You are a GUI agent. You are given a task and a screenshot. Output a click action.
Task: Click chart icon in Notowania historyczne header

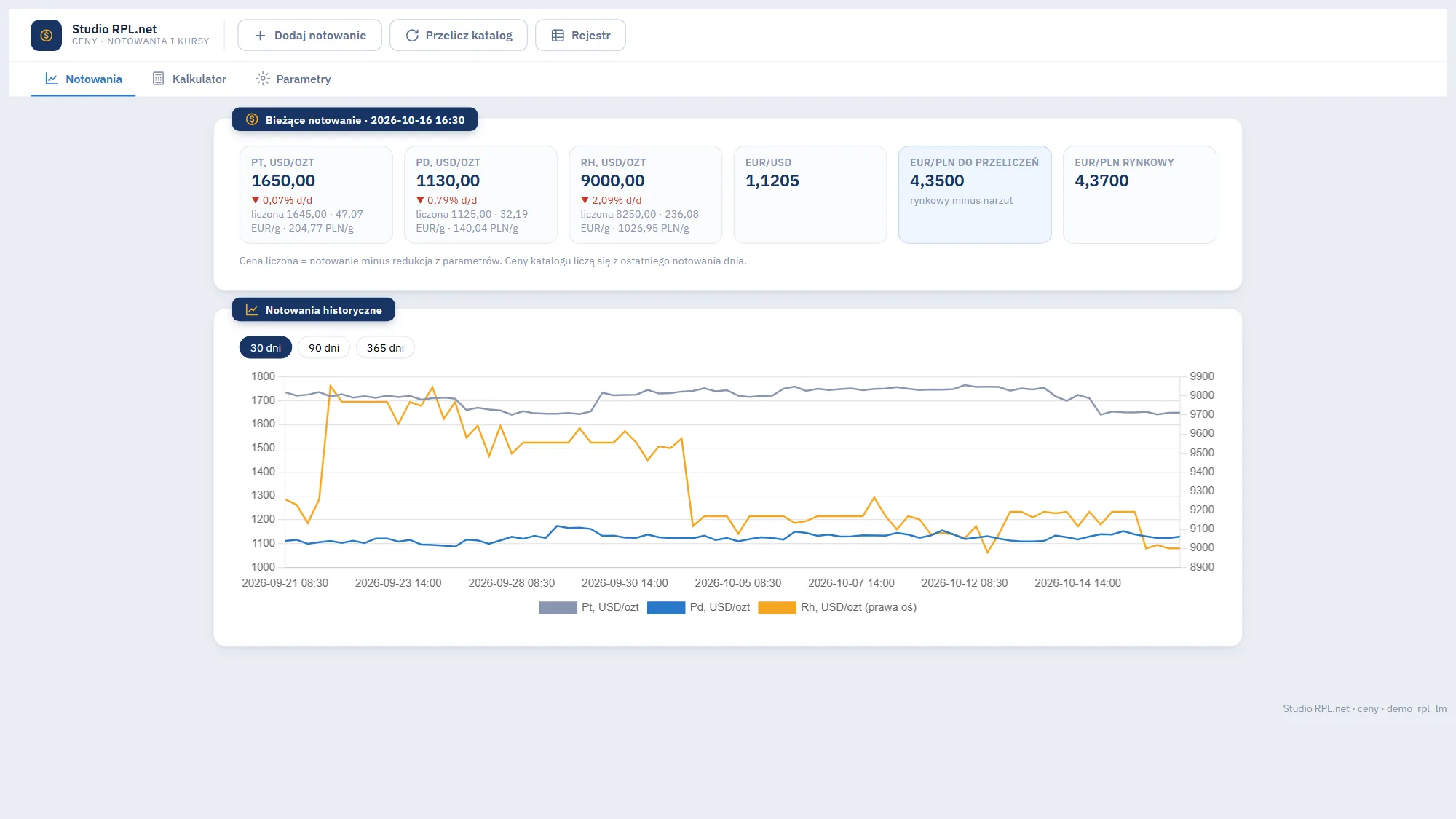point(252,309)
